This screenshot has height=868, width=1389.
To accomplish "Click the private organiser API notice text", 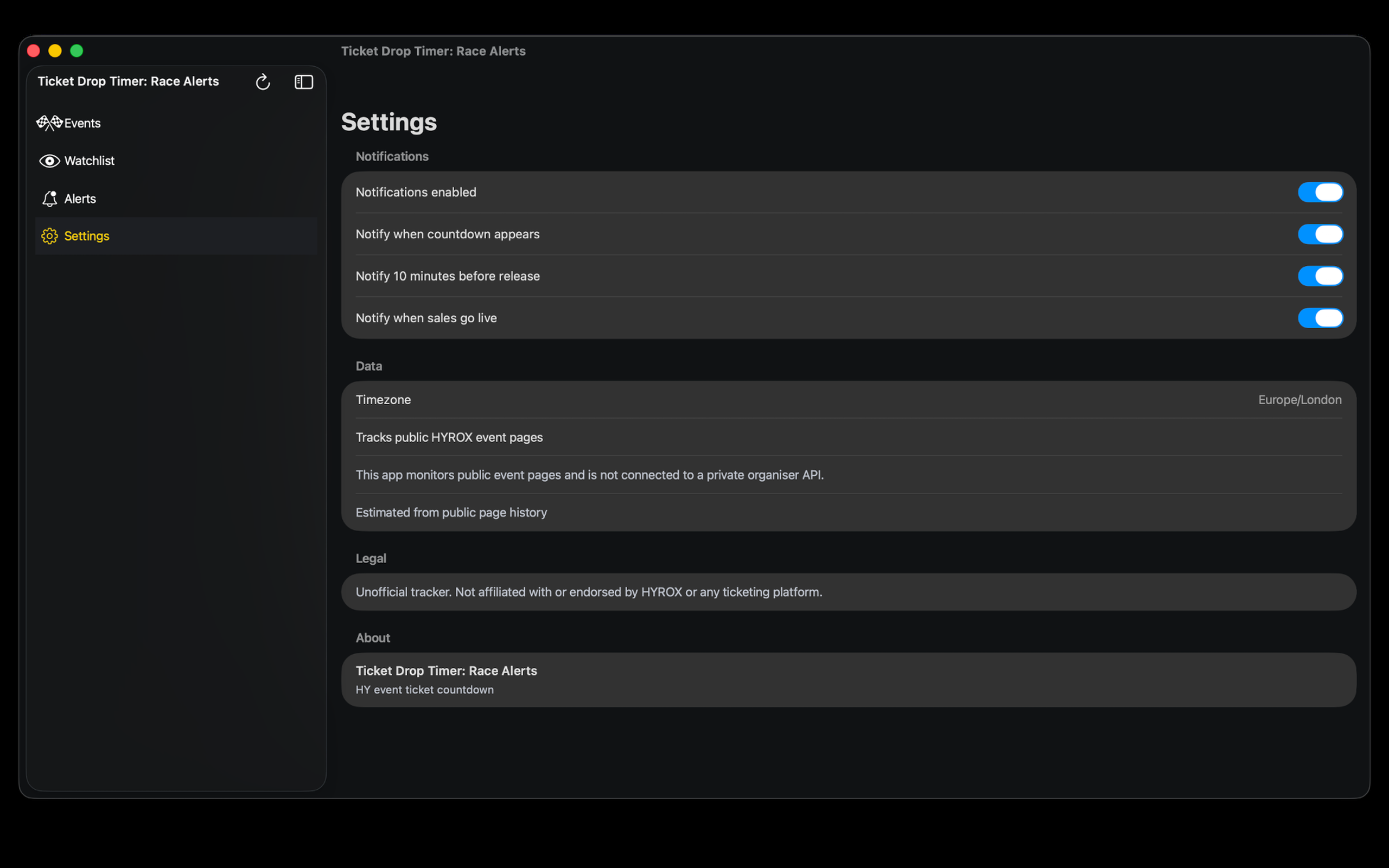I will coord(589,475).
